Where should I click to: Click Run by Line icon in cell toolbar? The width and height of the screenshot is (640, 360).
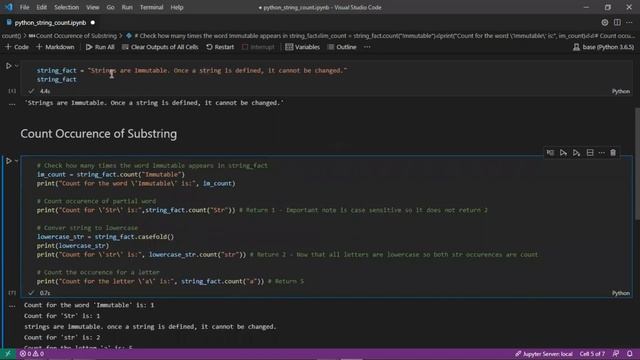tap(550, 153)
